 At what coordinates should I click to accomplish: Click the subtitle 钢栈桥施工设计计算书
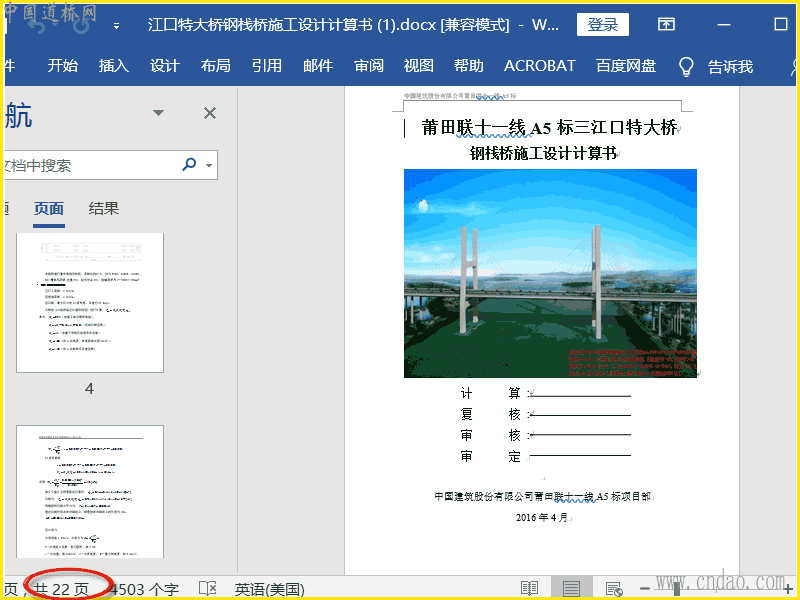tap(543, 153)
